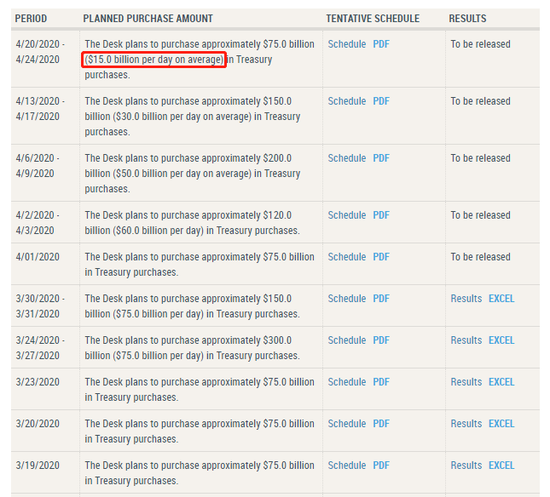Click the PERIOD column header
The height and width of the screenshot is (497, 550).
[31, 19]
